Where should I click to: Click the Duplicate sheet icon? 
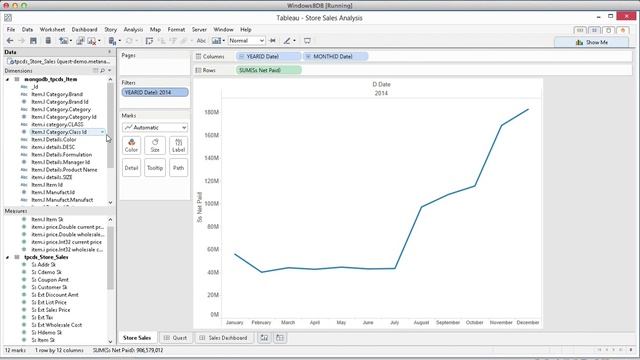coord(80,40)
